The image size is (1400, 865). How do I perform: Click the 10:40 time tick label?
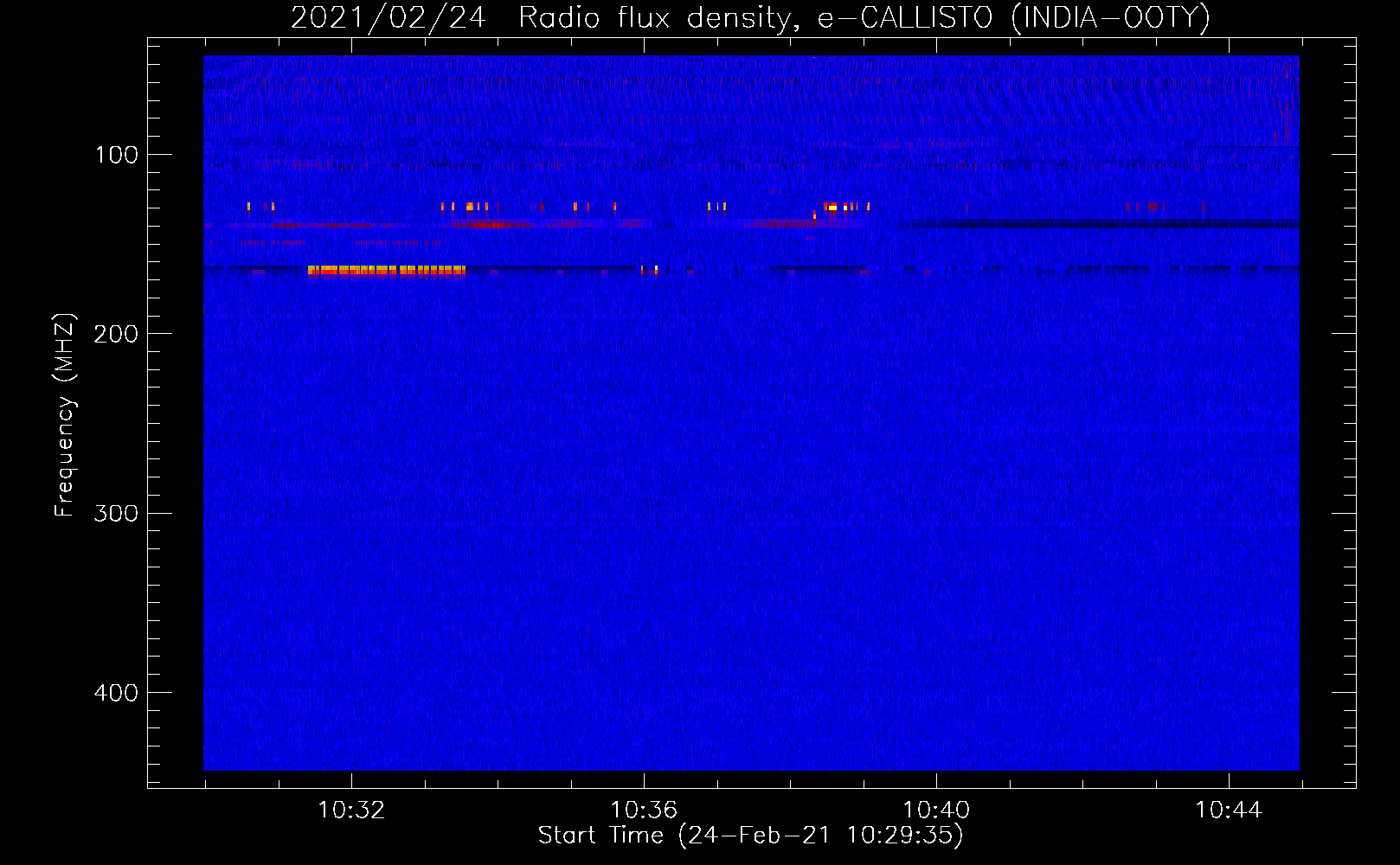point(936,811)
